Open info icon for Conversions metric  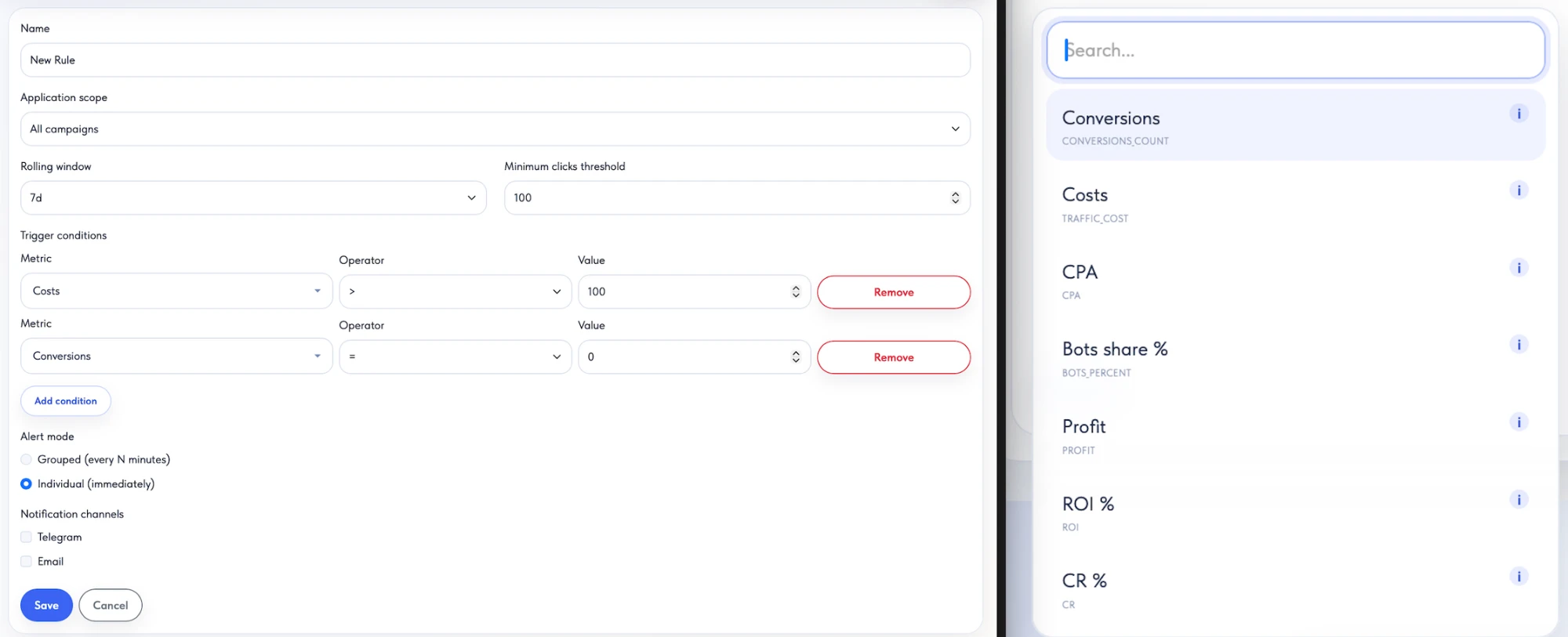(x=1519, y=114)
